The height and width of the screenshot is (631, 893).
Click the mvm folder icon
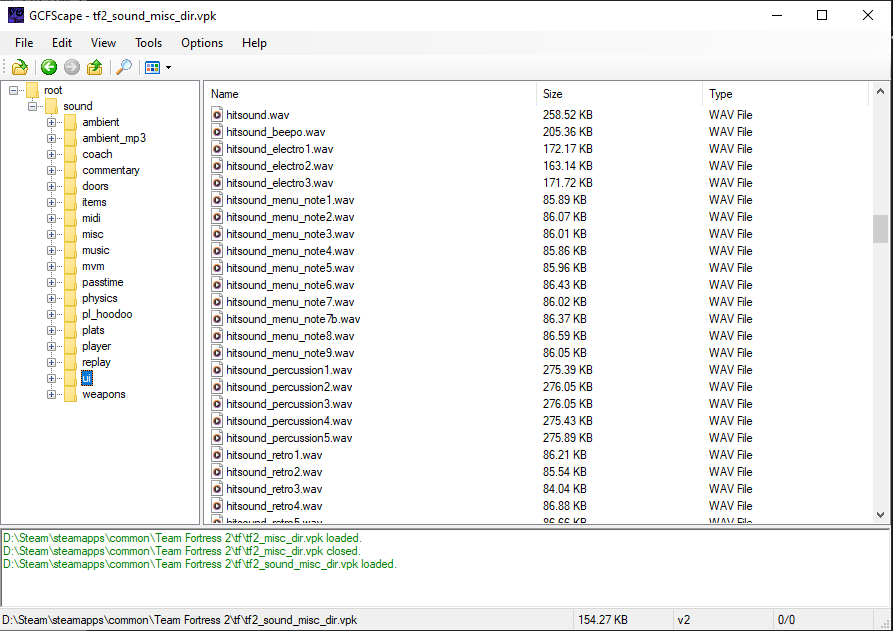click(71, 266)
